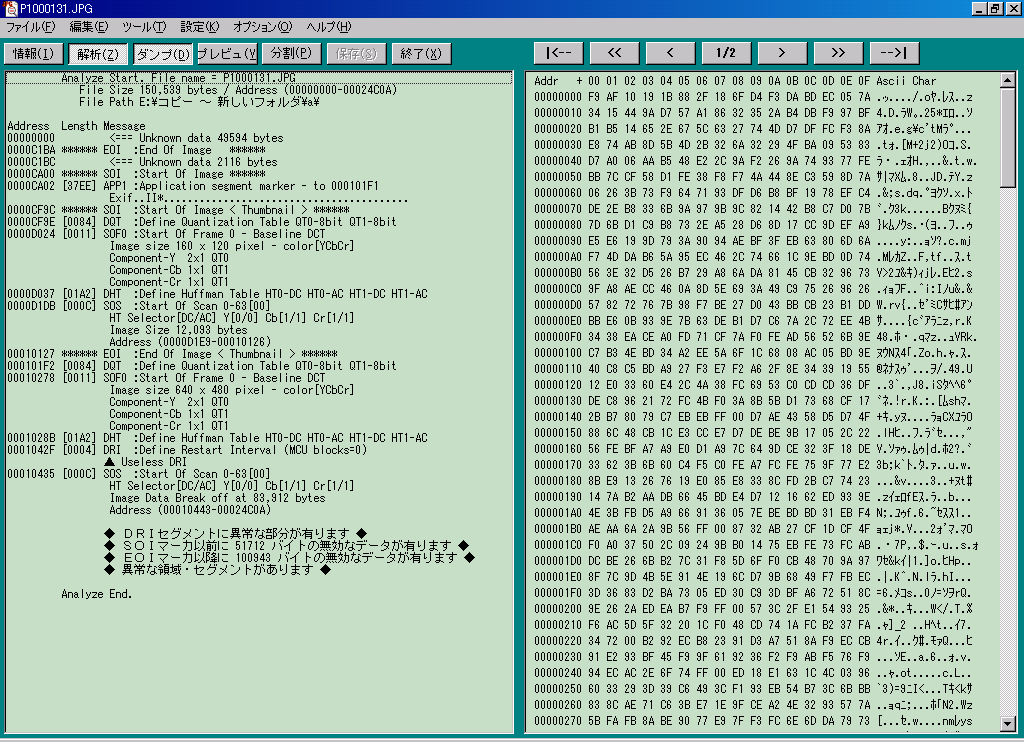Open the オプション(O) menu
1024x742 pixels.
click(x=263, y=27)
